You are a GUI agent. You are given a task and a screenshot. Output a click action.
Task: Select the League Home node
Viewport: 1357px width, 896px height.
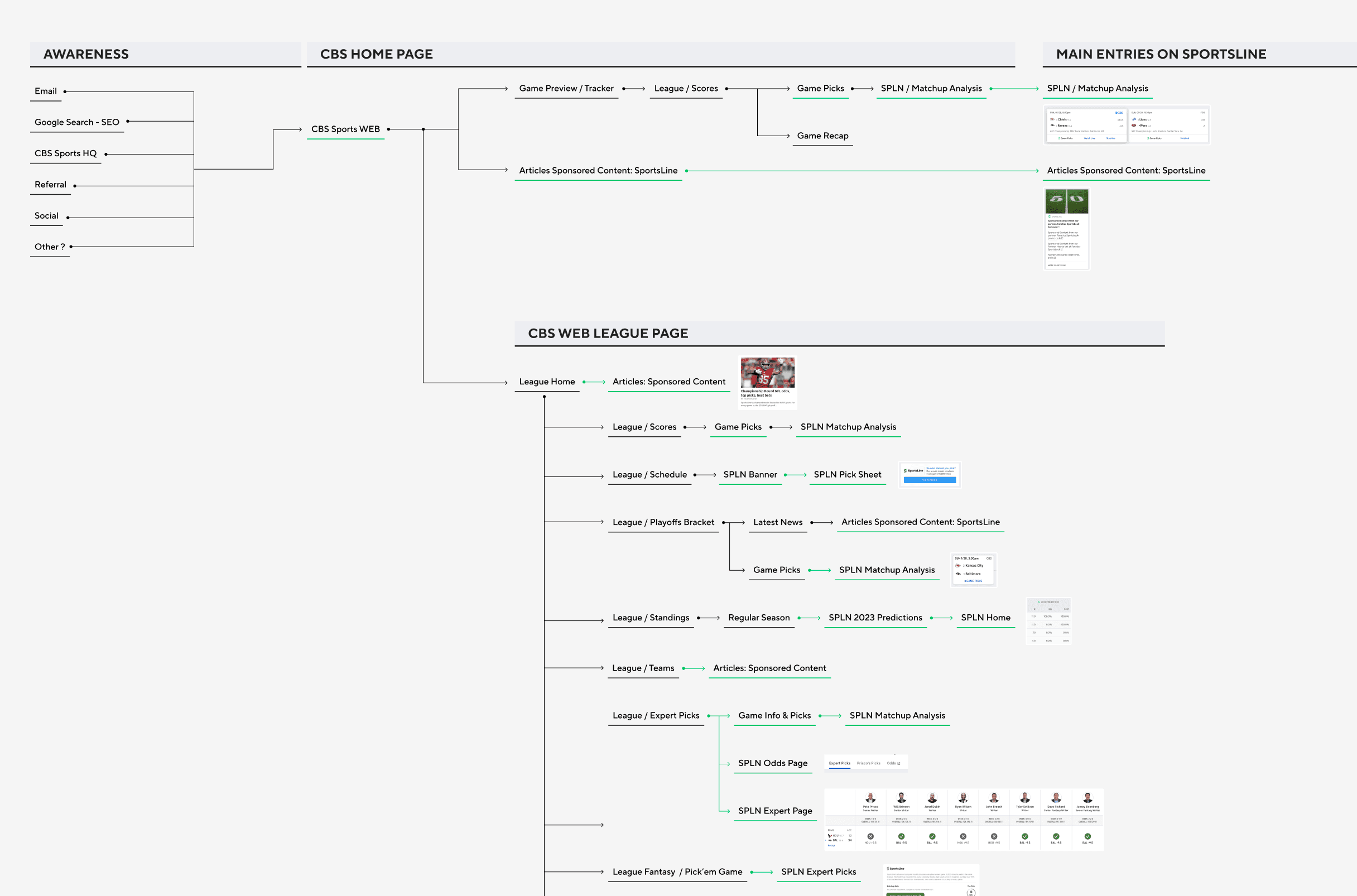point(547,382)
